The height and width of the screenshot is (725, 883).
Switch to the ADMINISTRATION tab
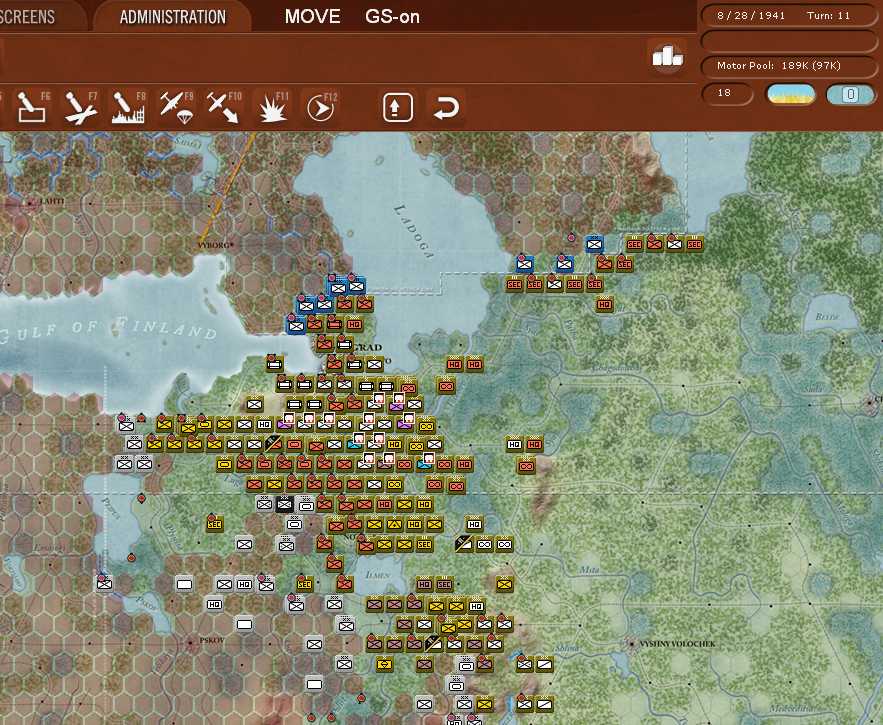tap(172, 17)
